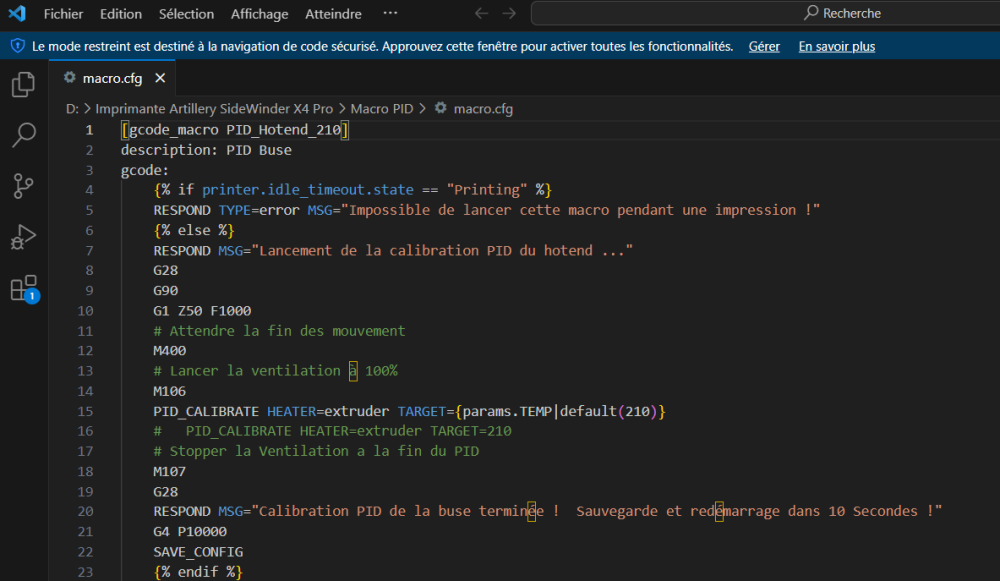Click the VS Code logo icon
Viewport: 1000px width, 581px height.
pyautogui.click(x=17, y=14)
